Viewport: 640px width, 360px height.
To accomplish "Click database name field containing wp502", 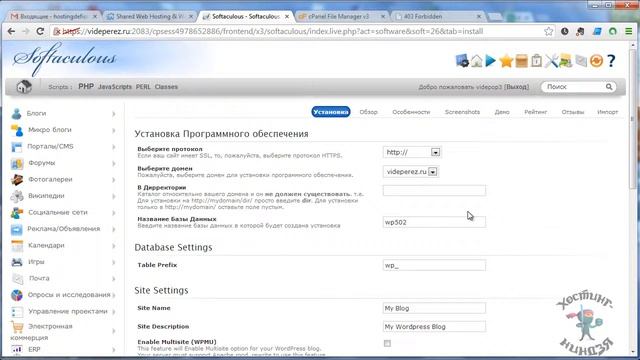I will pyautogui.click(x=434, y=222).
